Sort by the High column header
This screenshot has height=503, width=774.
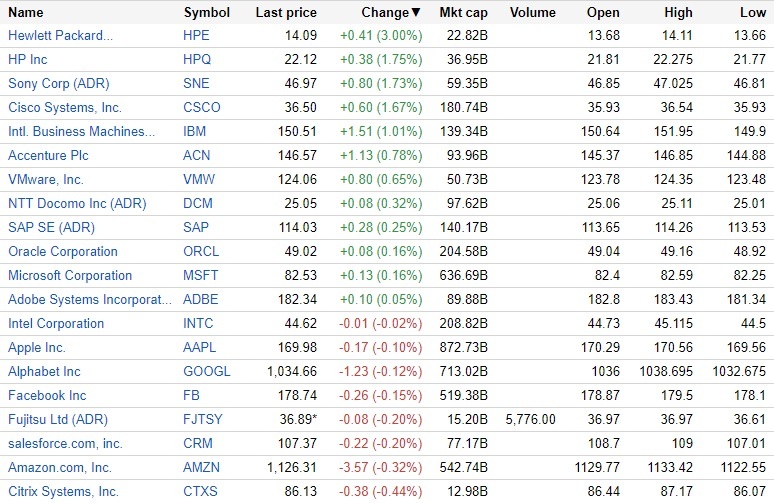pos(678,13)
